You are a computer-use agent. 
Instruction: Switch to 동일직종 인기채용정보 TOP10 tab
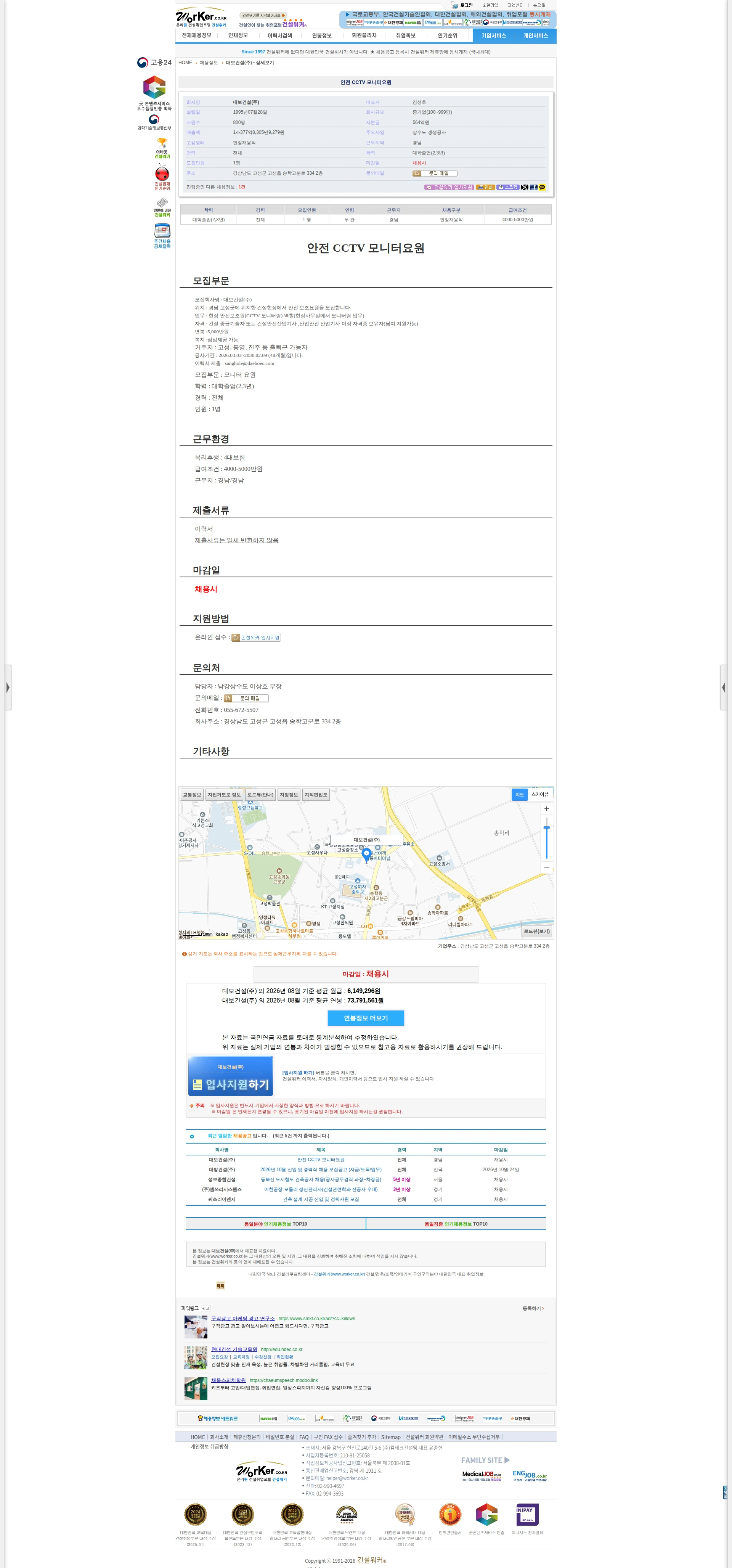456,1224
